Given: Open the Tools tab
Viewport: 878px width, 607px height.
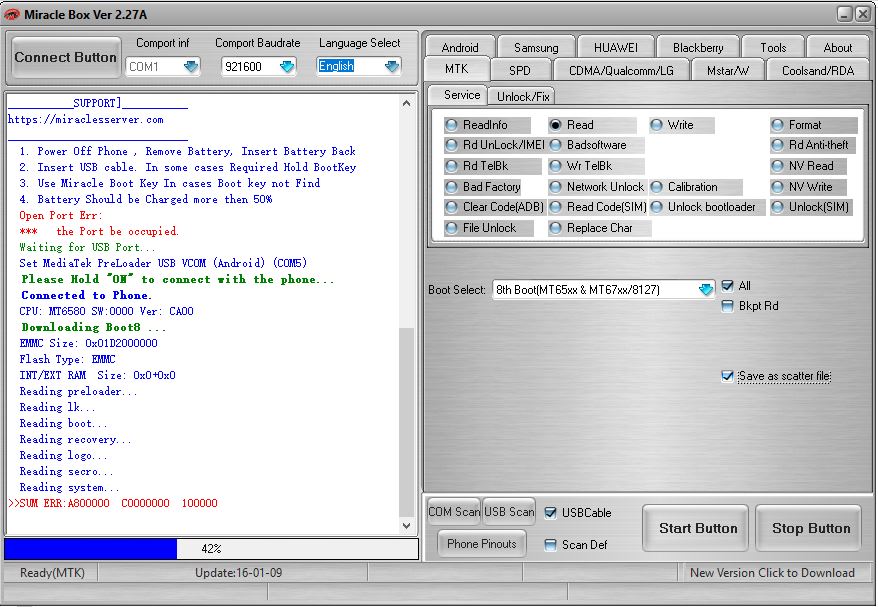Looking at the screenshot, I should pyautogui.click(x=773, y=48).
